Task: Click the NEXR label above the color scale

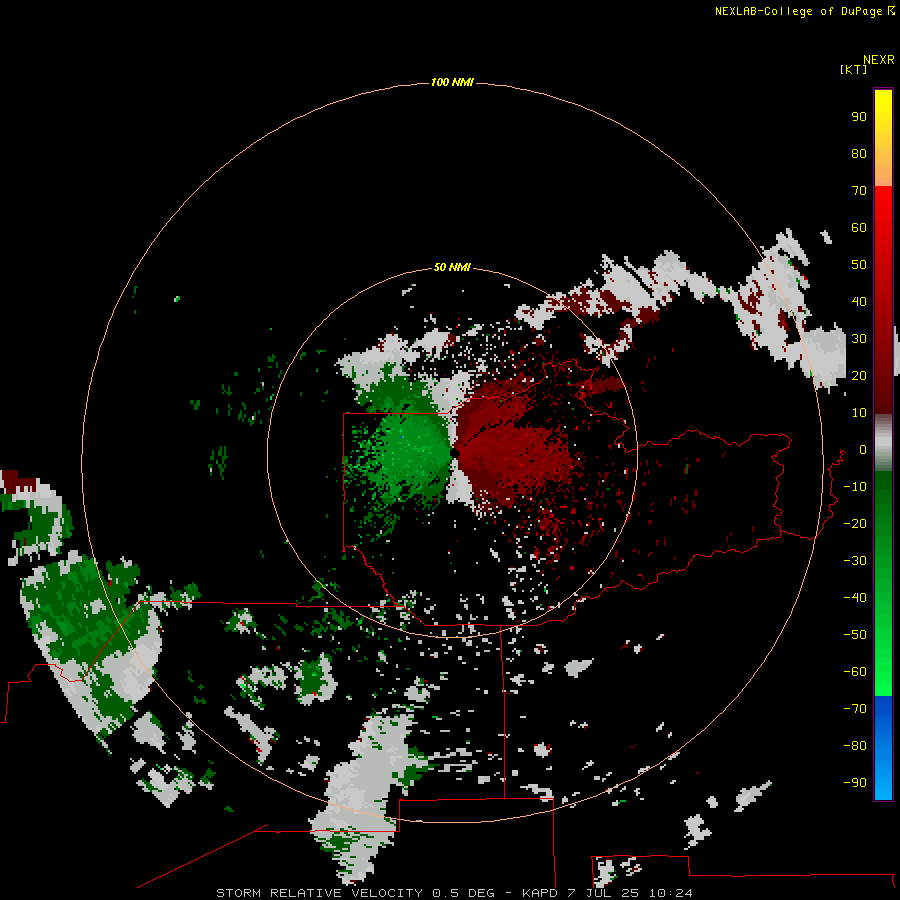Action: 878,60
